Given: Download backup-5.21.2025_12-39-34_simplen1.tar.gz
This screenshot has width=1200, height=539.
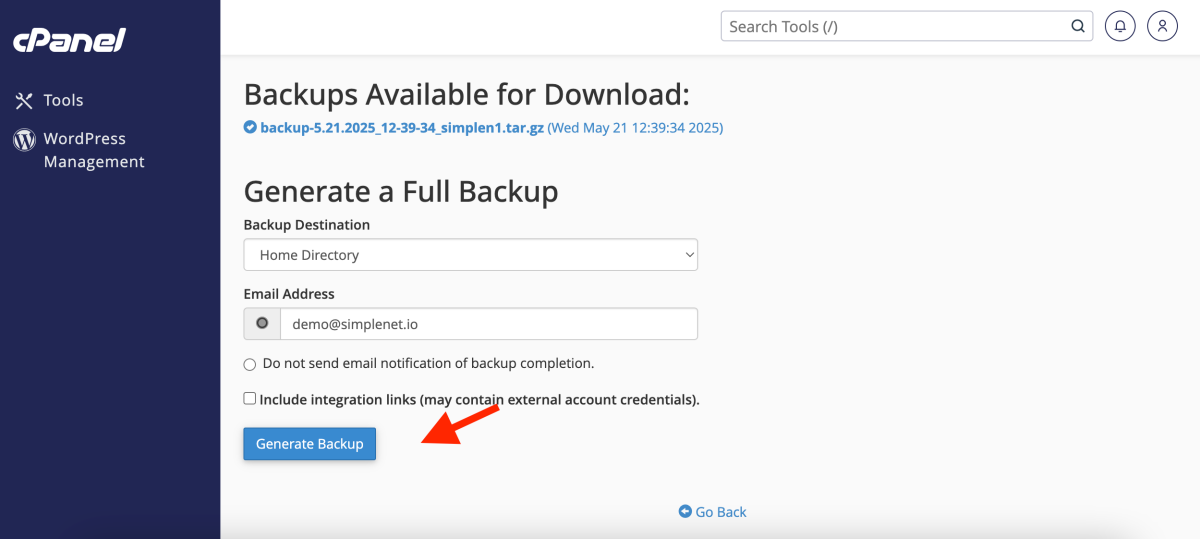Looking at the screenshot, I should click(402, 128).
